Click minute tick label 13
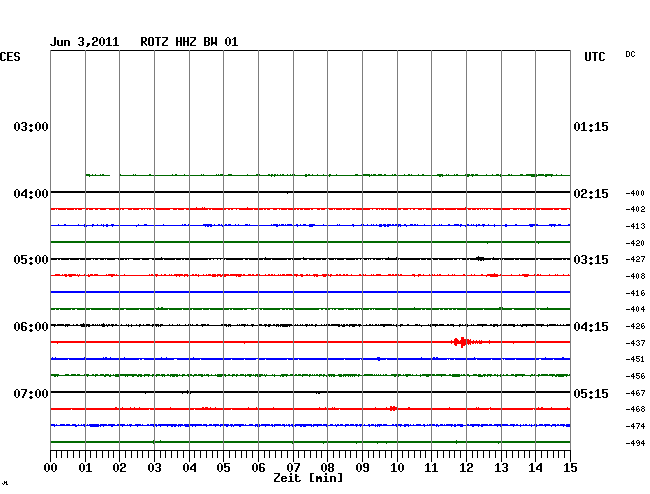Viewport: 650px width, 494px height. point(501,468)
